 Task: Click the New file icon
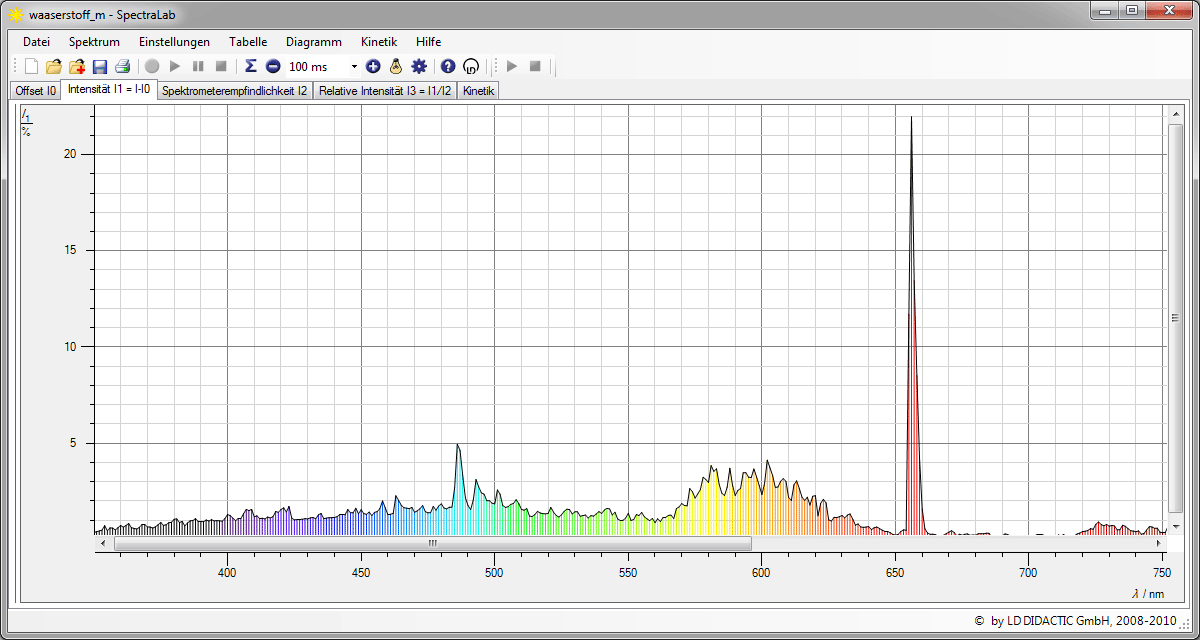point(31,66)
